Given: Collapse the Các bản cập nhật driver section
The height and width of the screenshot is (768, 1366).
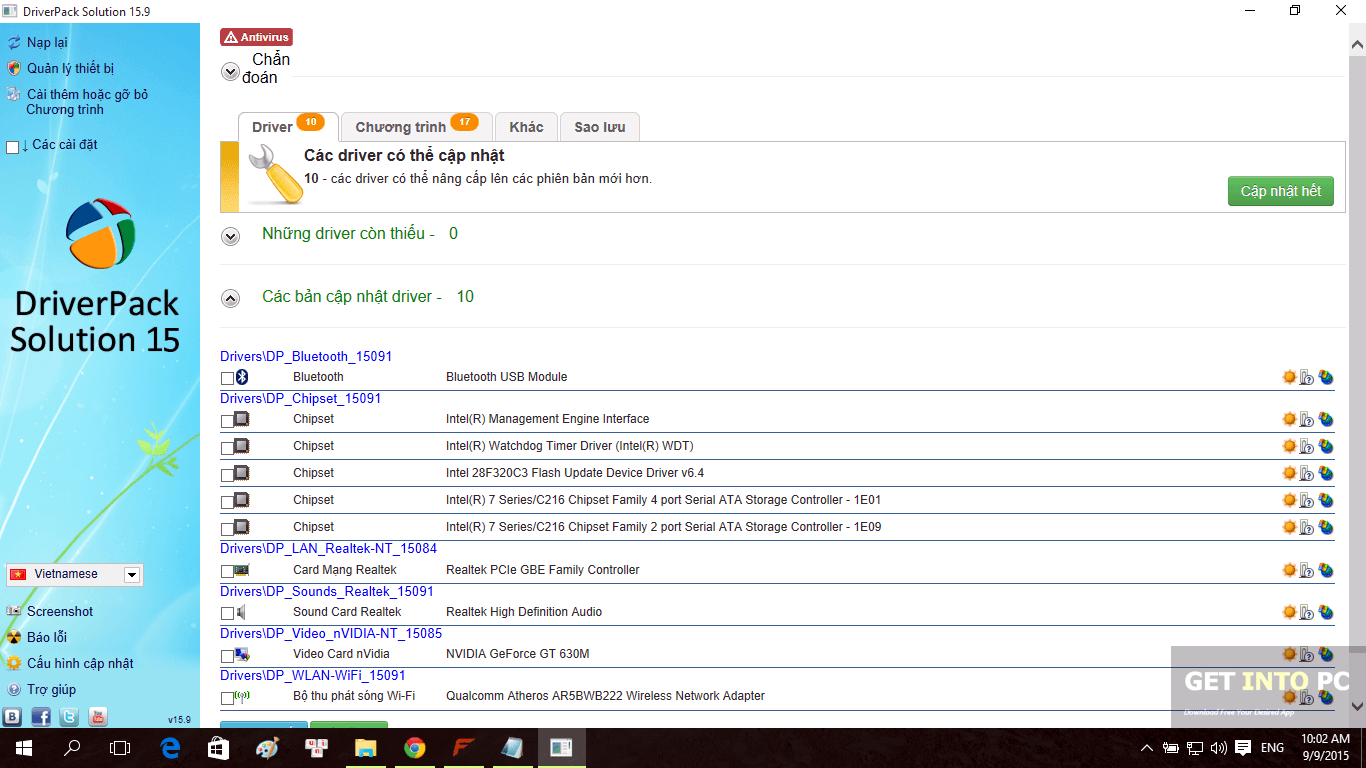Looking at the screenshot, I should pos(230,298).
